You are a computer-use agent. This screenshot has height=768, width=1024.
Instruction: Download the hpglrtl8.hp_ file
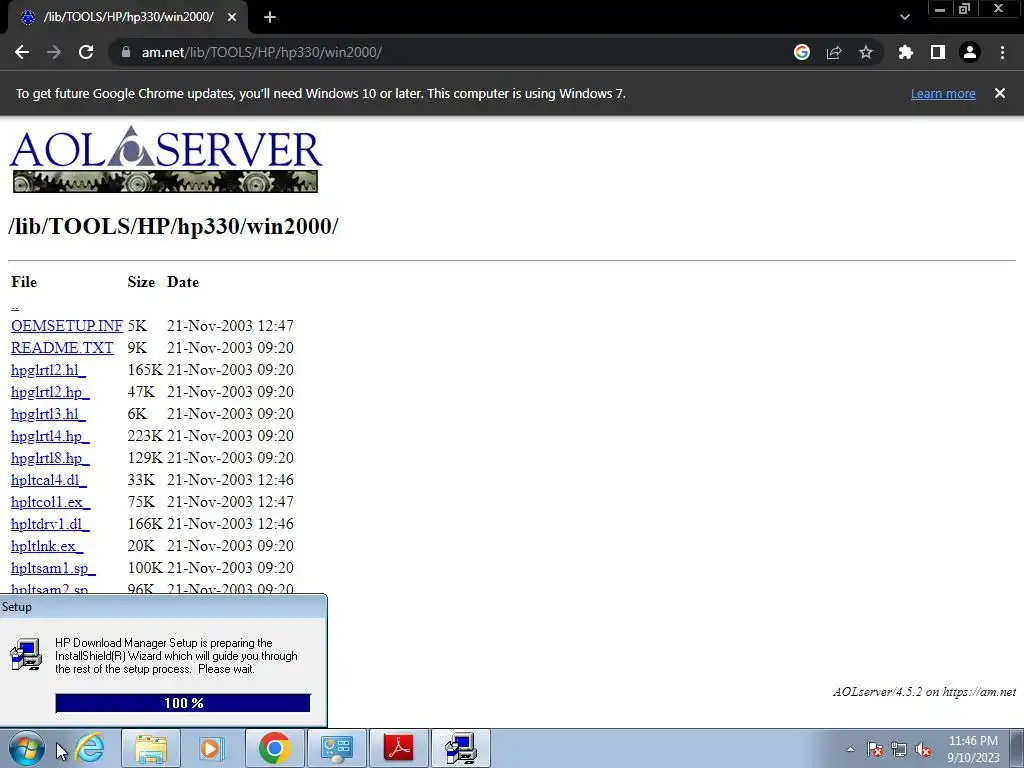tap(50, 458)
